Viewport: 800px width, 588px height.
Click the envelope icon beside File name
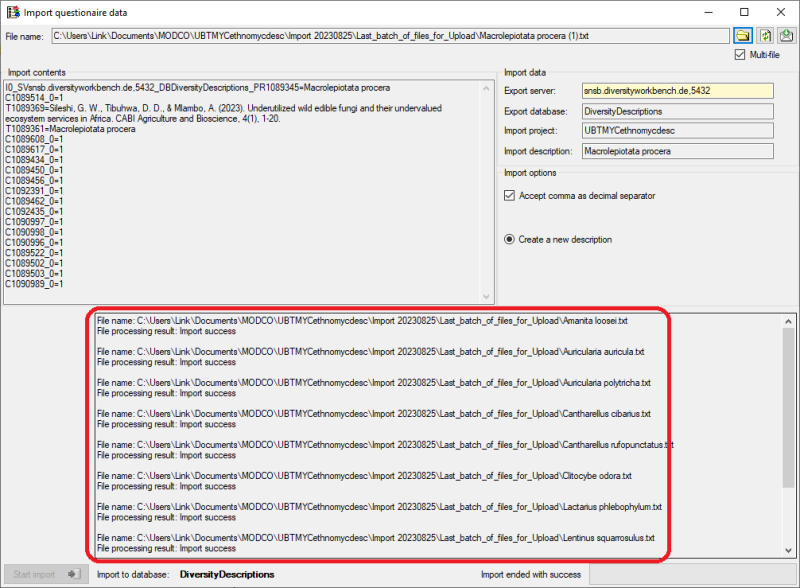786,36
